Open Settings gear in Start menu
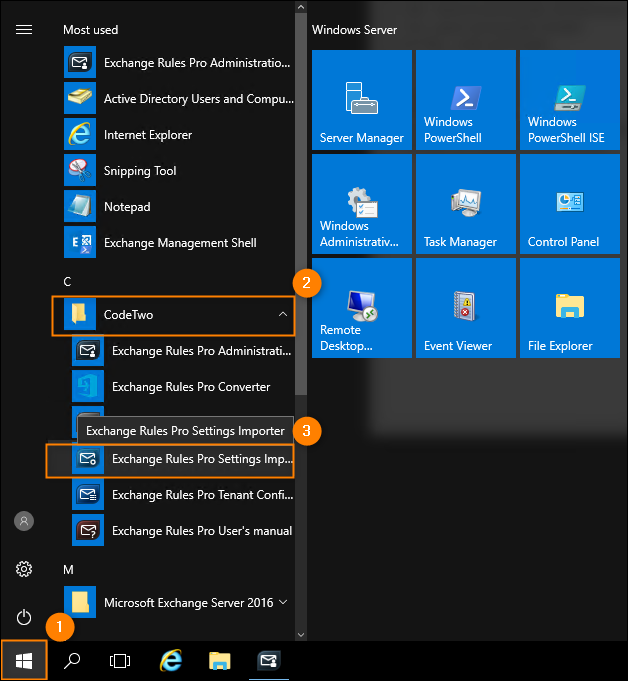Image resolution: width=628 pixels, height=681 pixels. (24, 569)
